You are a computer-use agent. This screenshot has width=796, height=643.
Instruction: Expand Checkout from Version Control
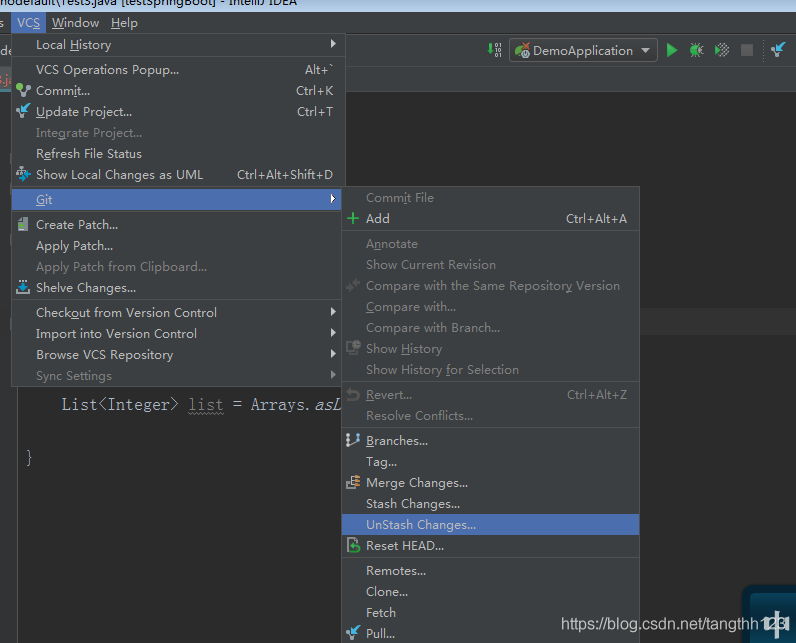(178, 313)
